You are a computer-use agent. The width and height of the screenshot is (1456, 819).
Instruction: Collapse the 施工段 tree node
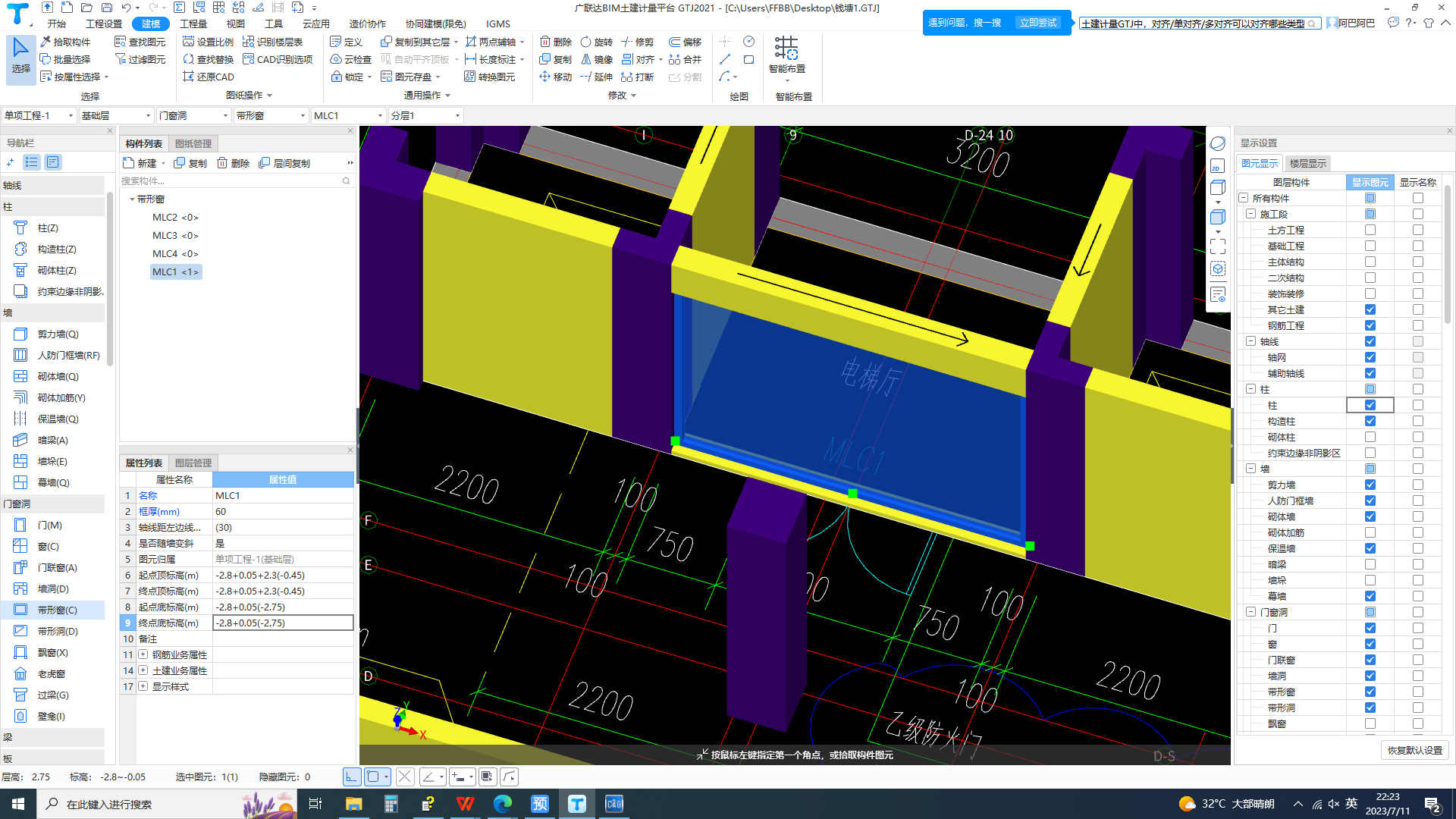[1250, 214]
